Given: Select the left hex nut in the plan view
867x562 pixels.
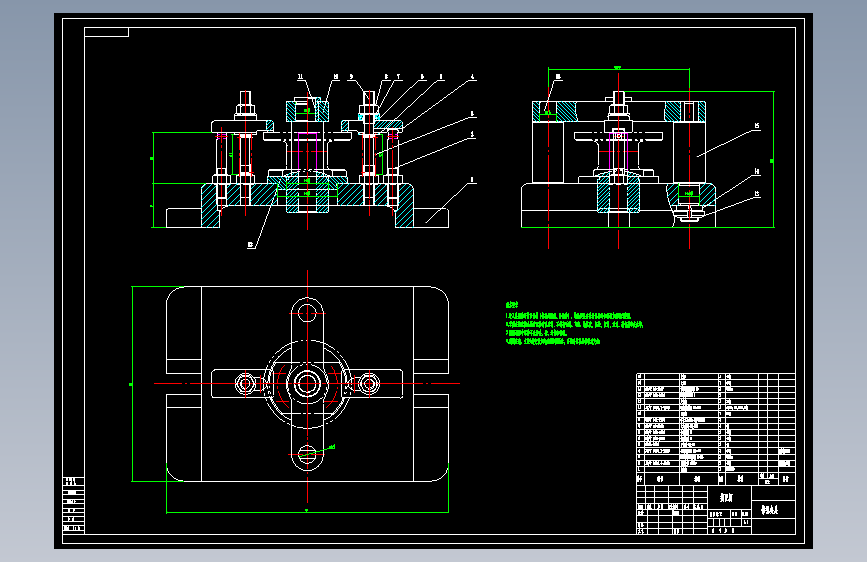Looking at the screenshot, I should (246, 383).
